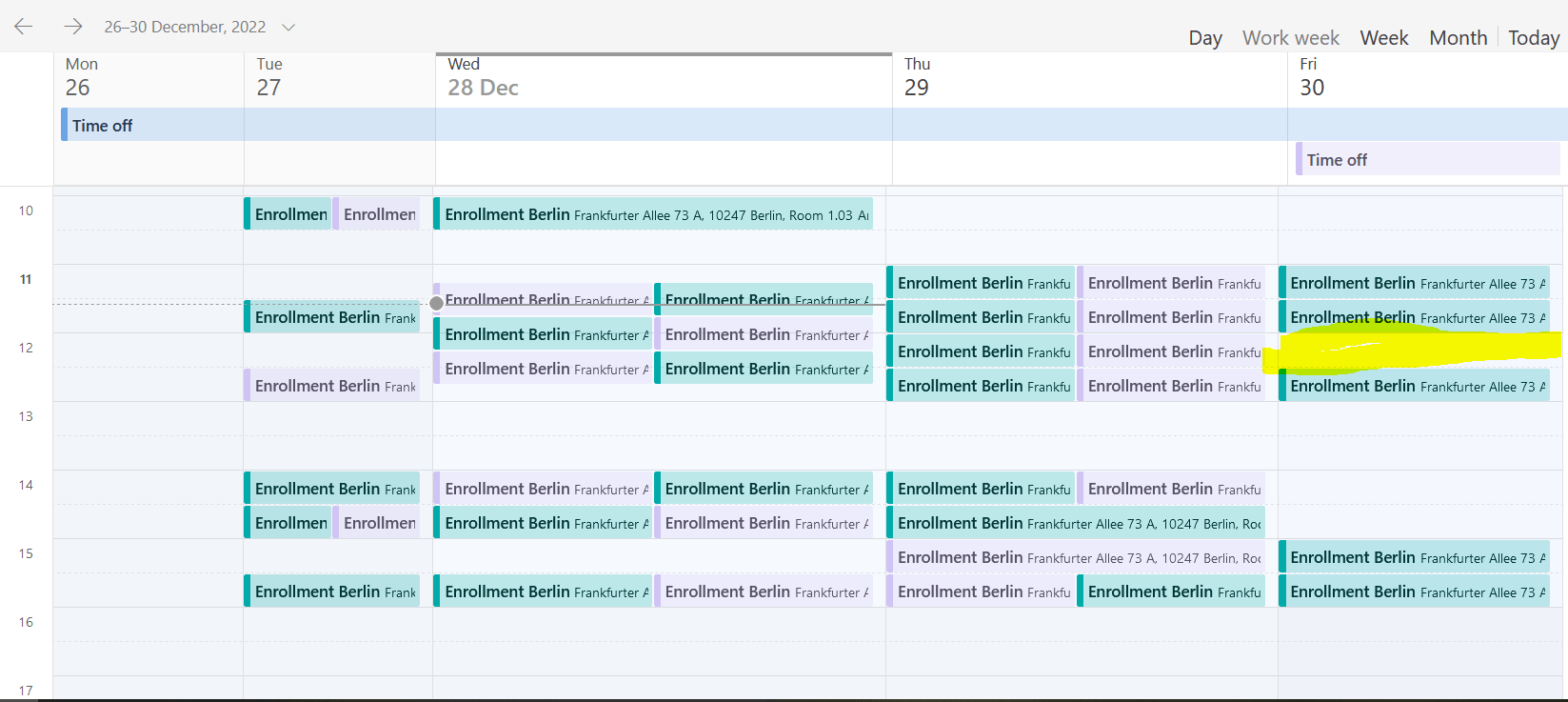The width and height of the screenshot is (1568, 702).
Task: Open Friday 12:30 Enrollment Berlin event
Action: [1415, 386]
